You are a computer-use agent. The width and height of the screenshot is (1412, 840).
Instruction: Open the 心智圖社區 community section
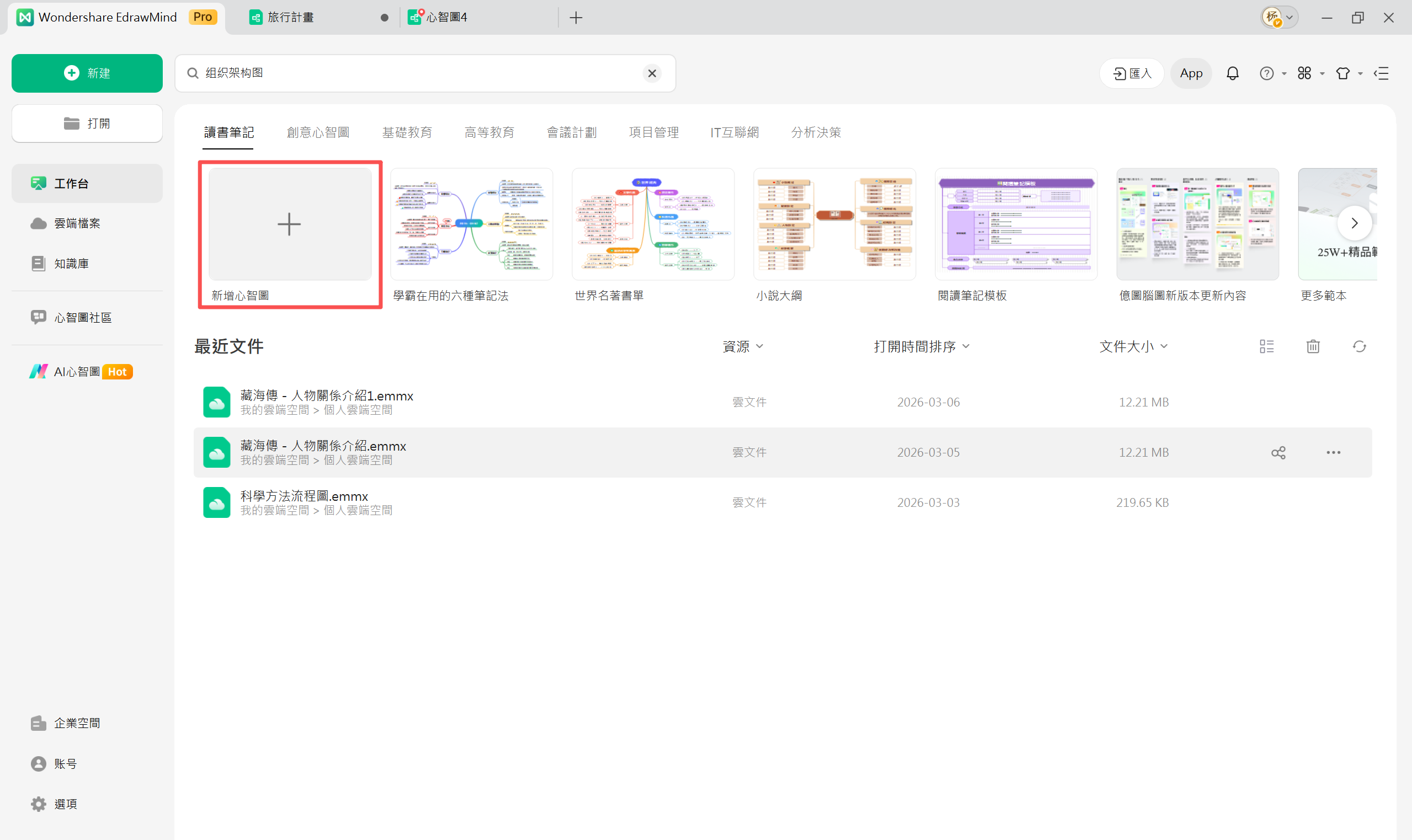[83, 317]
